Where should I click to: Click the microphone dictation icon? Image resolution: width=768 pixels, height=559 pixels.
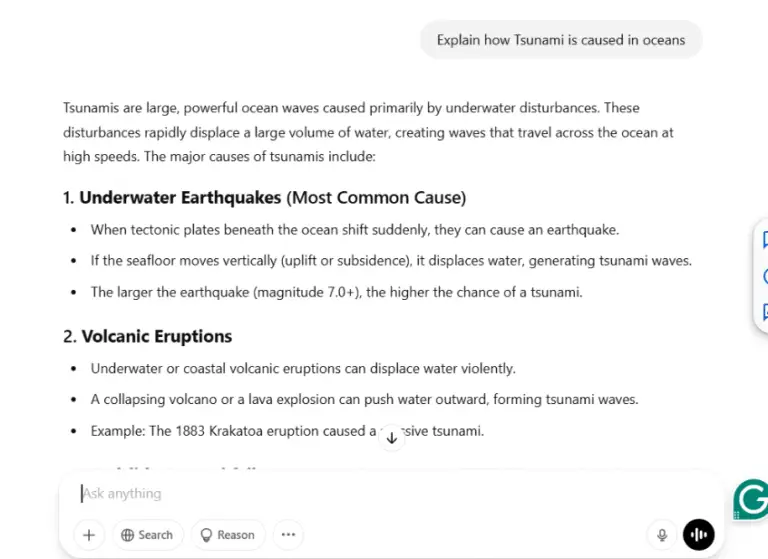(x=660, y=535)
